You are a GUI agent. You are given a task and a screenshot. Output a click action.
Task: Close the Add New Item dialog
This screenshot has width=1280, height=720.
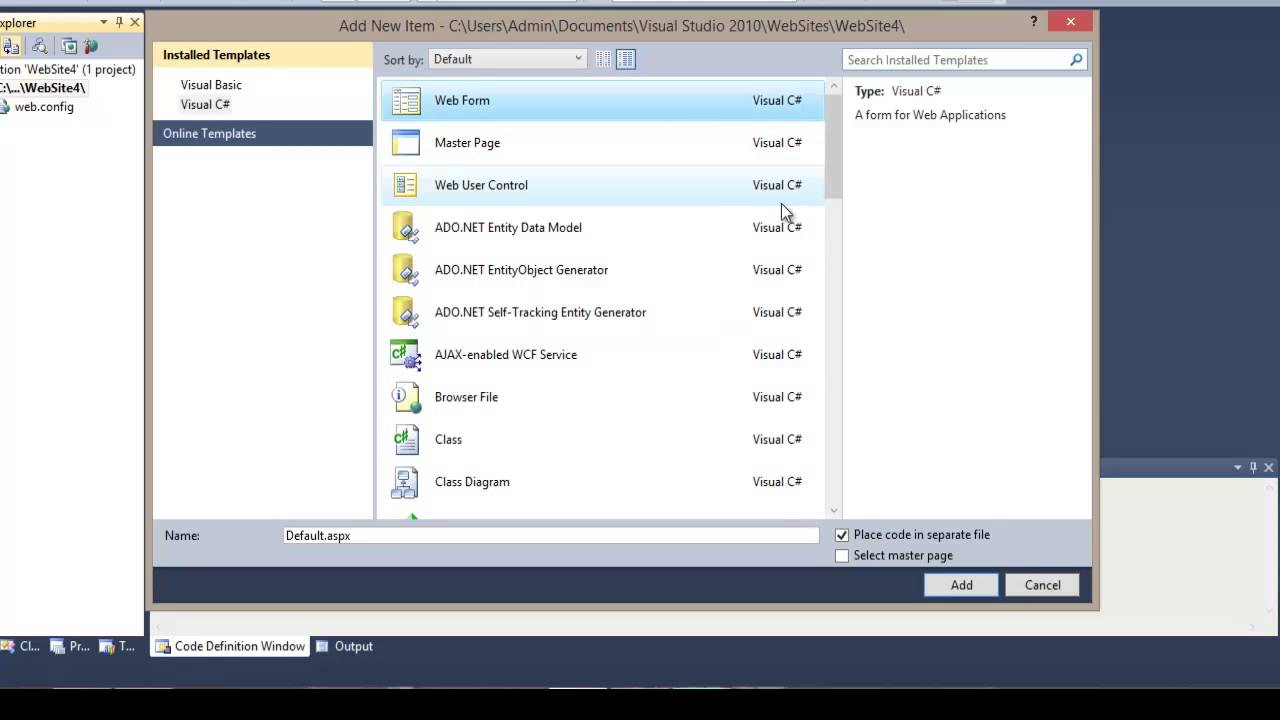pos(1071,22)
